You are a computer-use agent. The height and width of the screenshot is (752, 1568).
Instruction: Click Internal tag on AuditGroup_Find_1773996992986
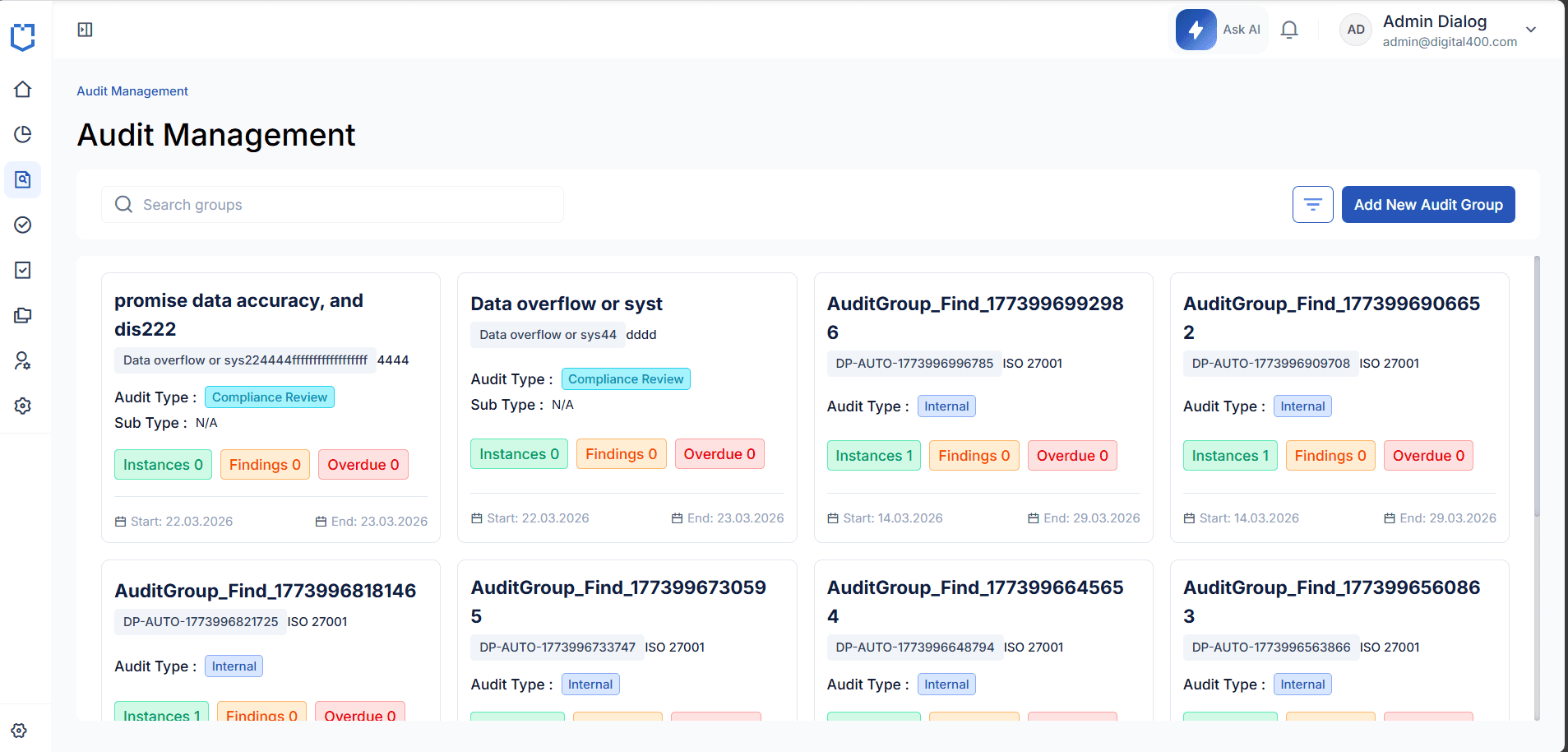[946, 406]
